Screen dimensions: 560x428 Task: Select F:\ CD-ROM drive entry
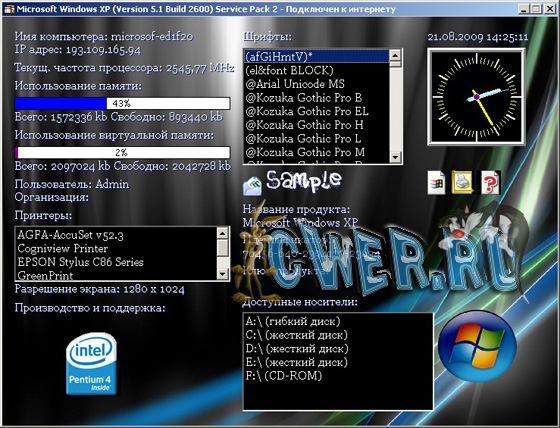coord(338,375)
